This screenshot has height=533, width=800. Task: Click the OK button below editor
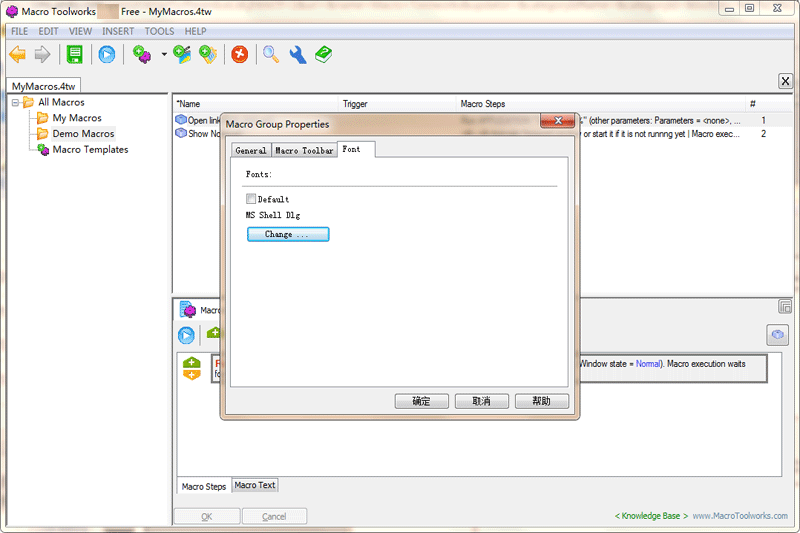tap(207, 516)
